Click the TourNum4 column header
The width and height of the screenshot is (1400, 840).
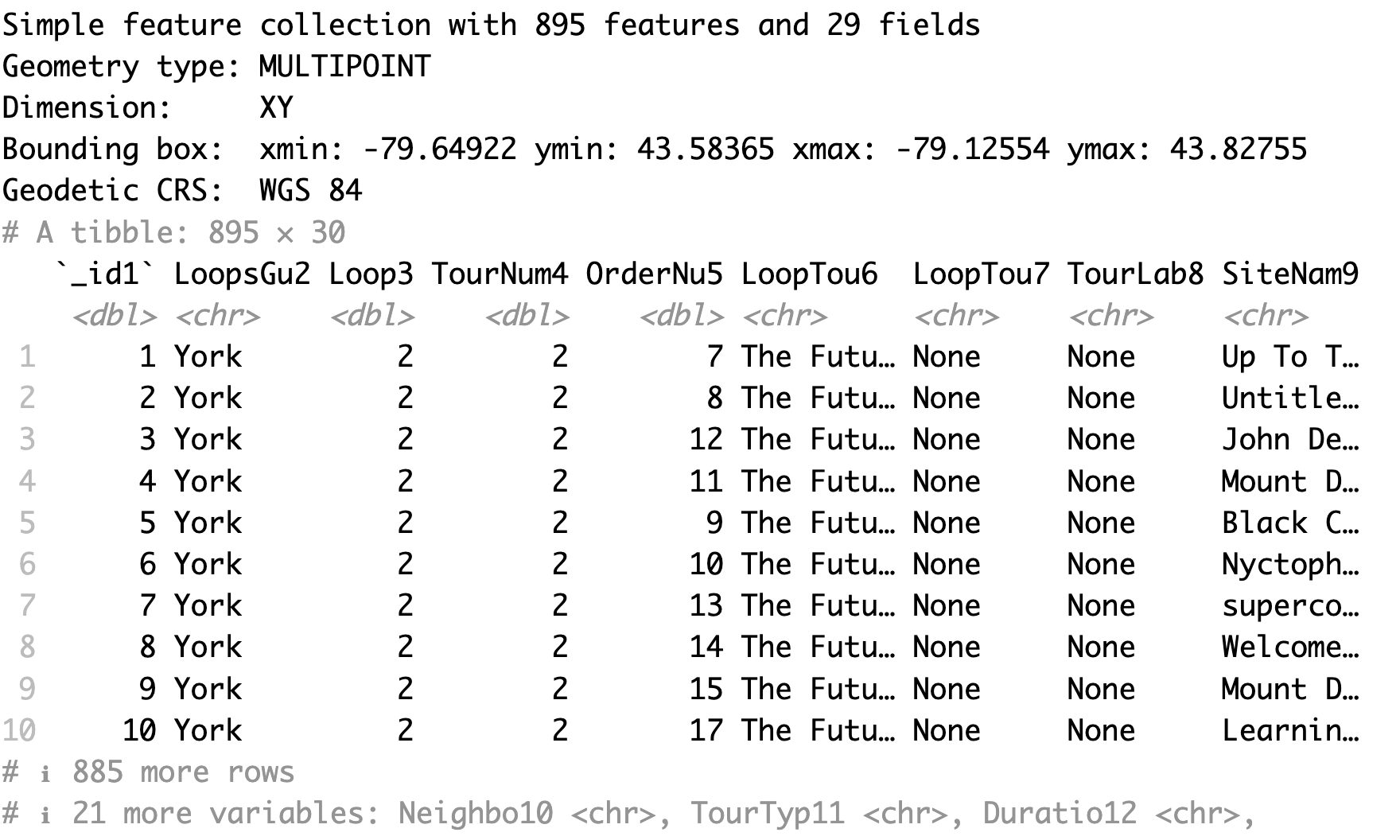click(500, 274)
